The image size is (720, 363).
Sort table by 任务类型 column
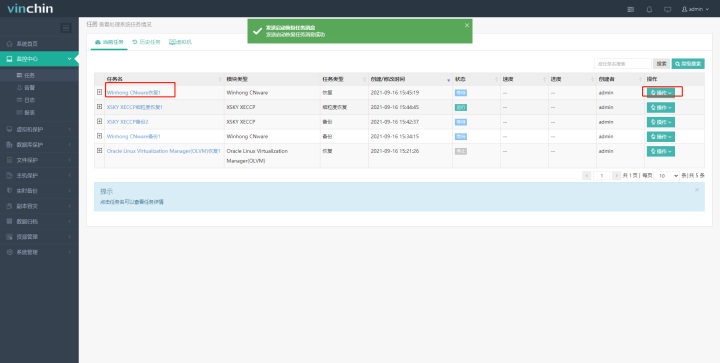point(344,79)
